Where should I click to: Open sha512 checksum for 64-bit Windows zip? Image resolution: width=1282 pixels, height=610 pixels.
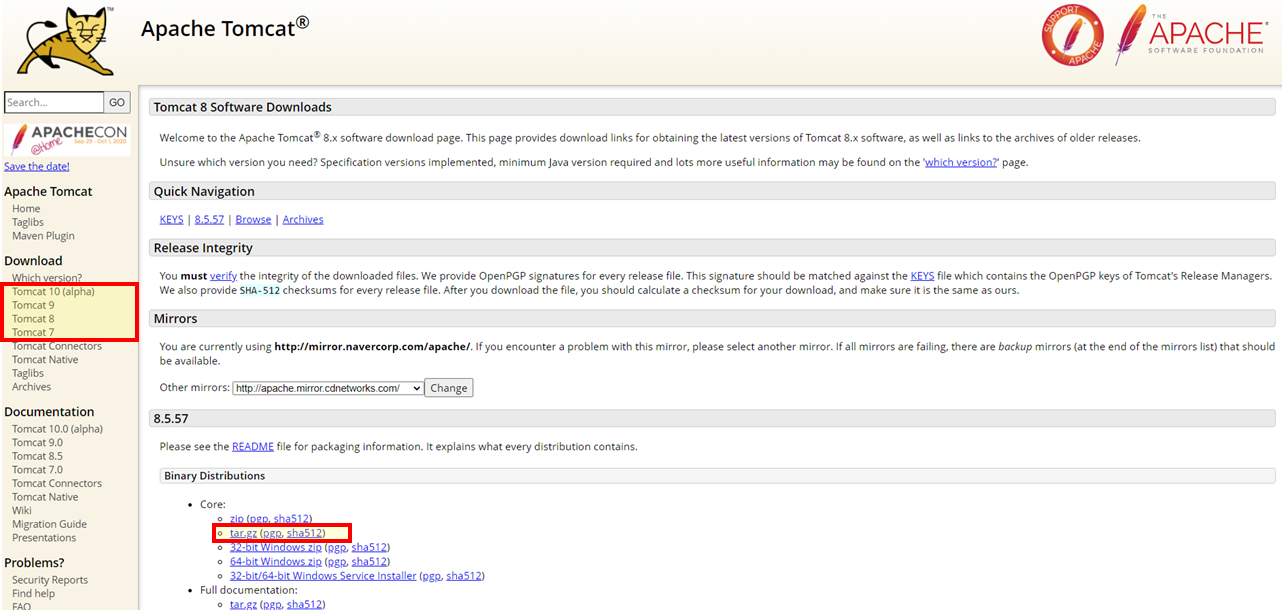click(369, 562)
